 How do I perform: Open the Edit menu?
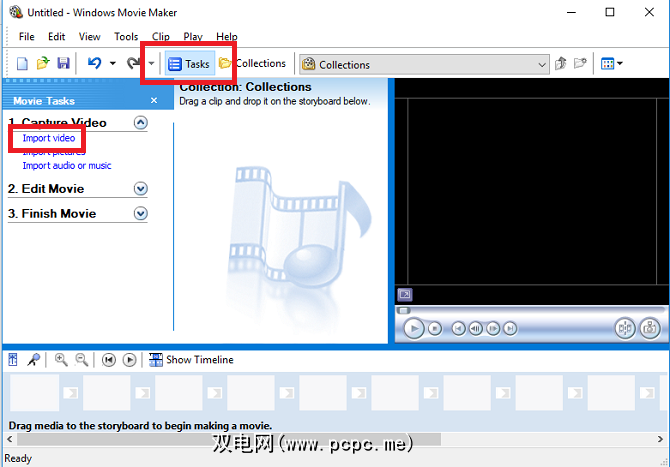click(x=56, y=37)
